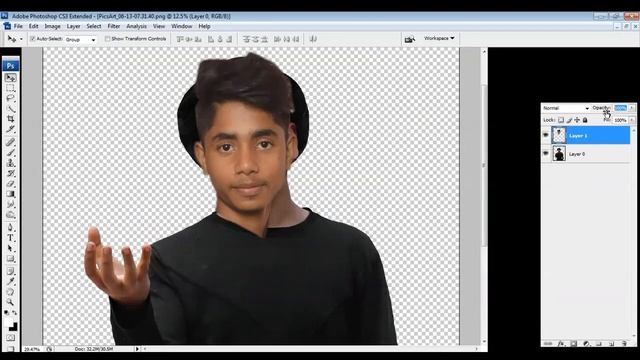Open the Fill slider arrow

(631, 120)
